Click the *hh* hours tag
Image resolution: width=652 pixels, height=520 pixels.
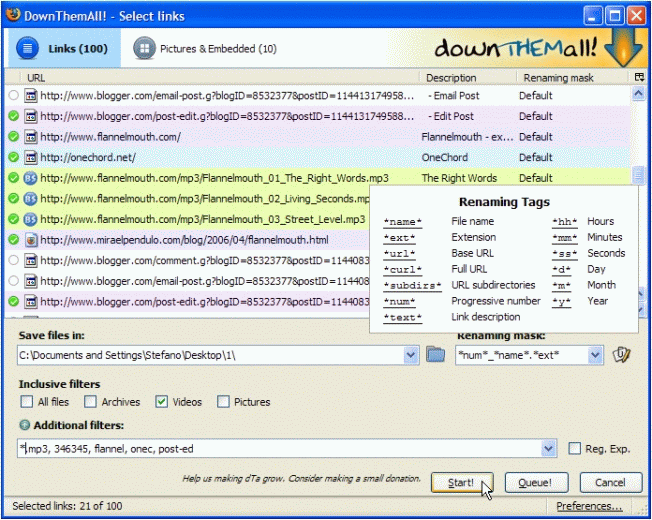pyautogui.click(x=565, y=222)
